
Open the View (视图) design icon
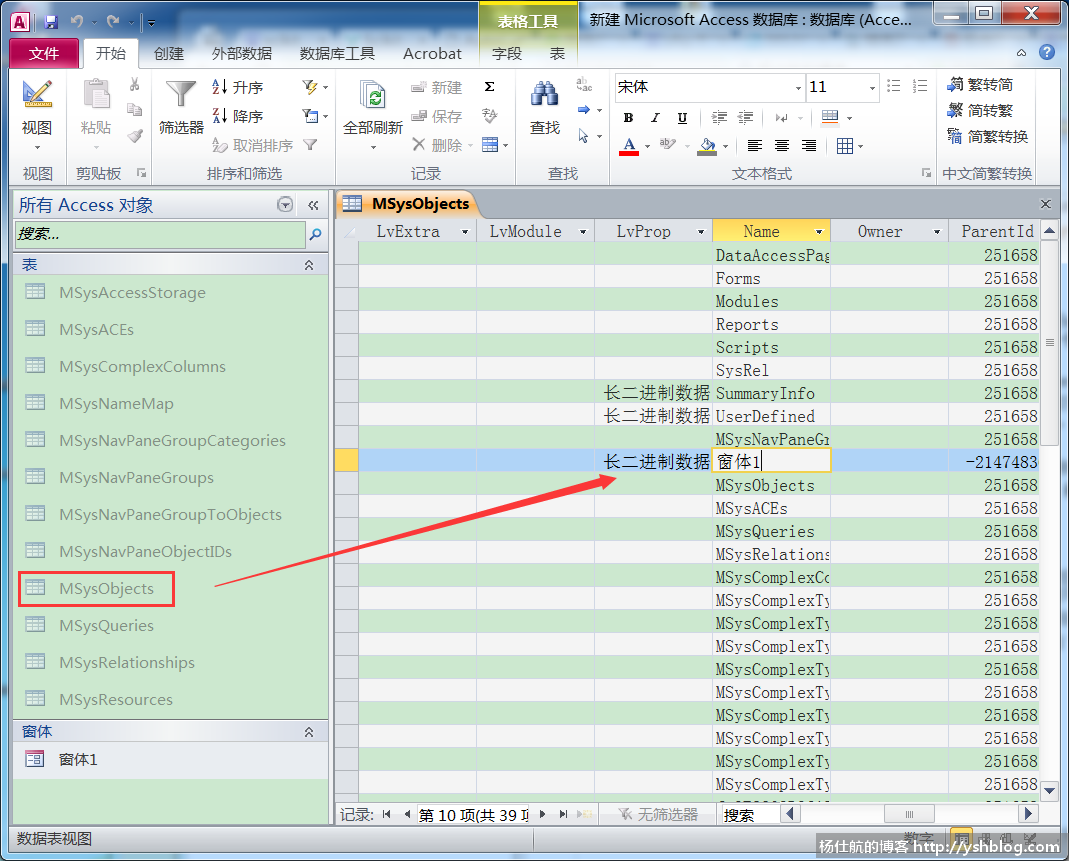(x=37, y=95)
